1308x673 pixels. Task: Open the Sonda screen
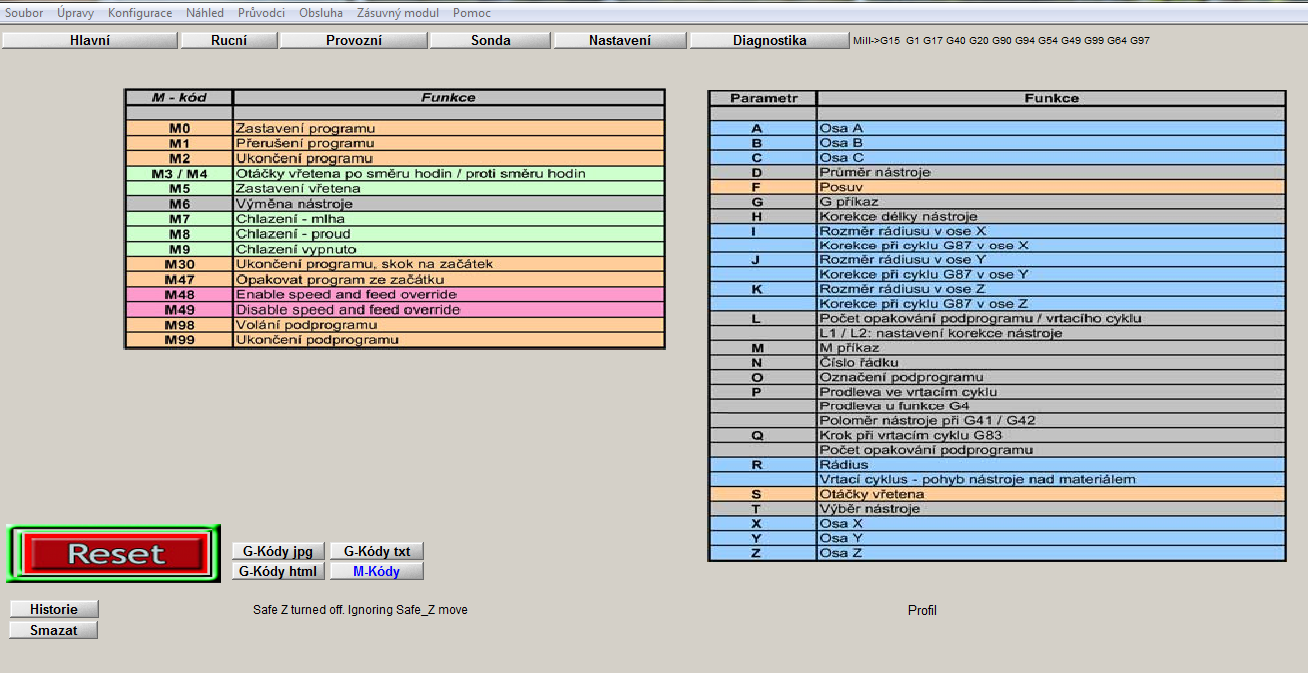(491, 41)
